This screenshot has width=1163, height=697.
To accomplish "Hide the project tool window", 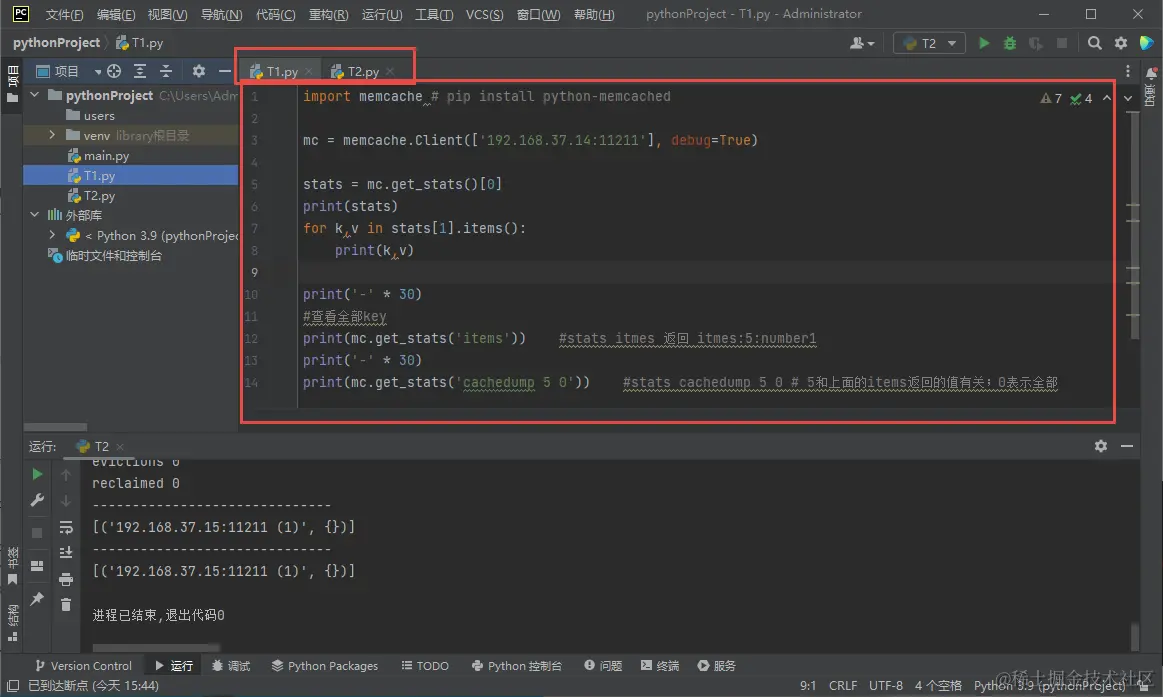I will (x=225, y=71).
